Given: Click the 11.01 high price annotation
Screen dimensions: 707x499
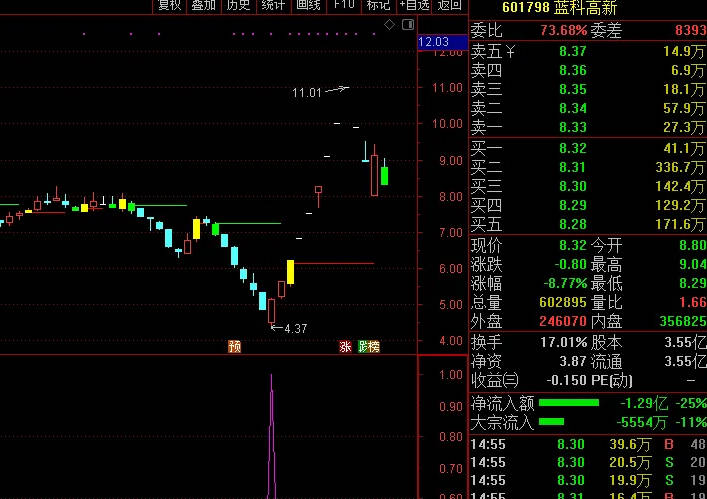Looking at the screenshot, I should (x=307, y=93).
